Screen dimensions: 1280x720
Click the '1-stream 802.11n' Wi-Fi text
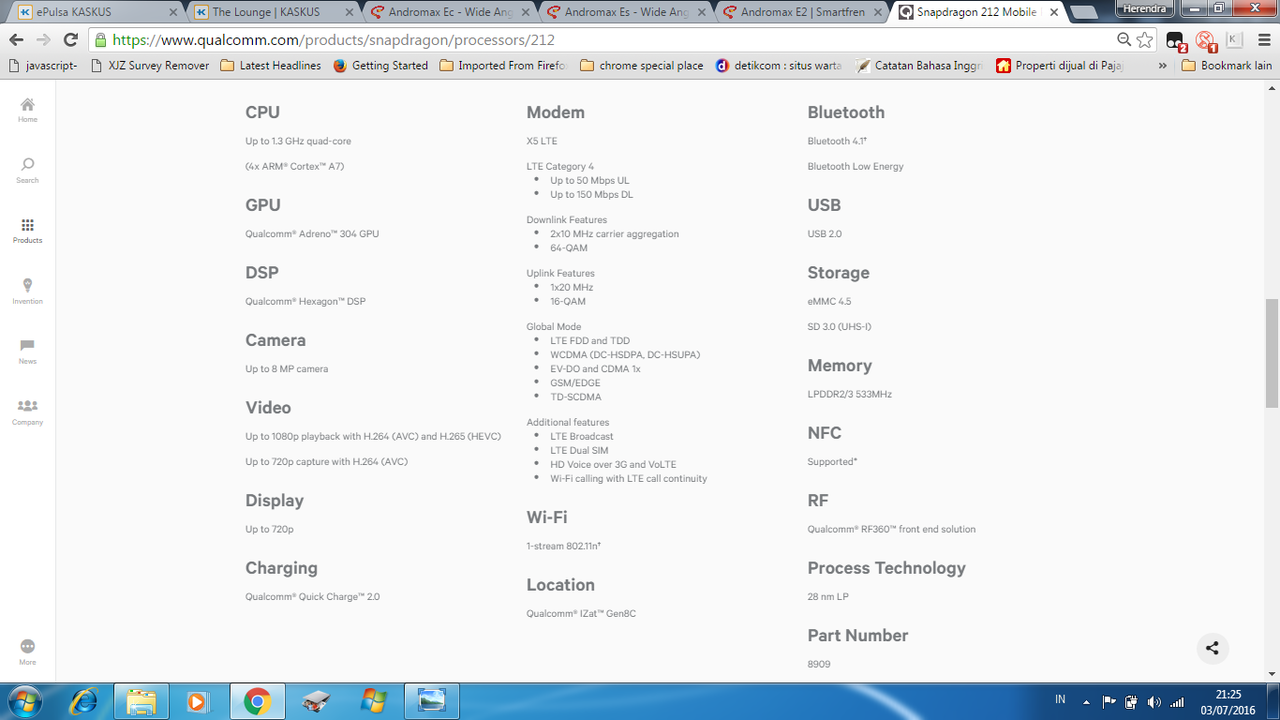point(563,546)
